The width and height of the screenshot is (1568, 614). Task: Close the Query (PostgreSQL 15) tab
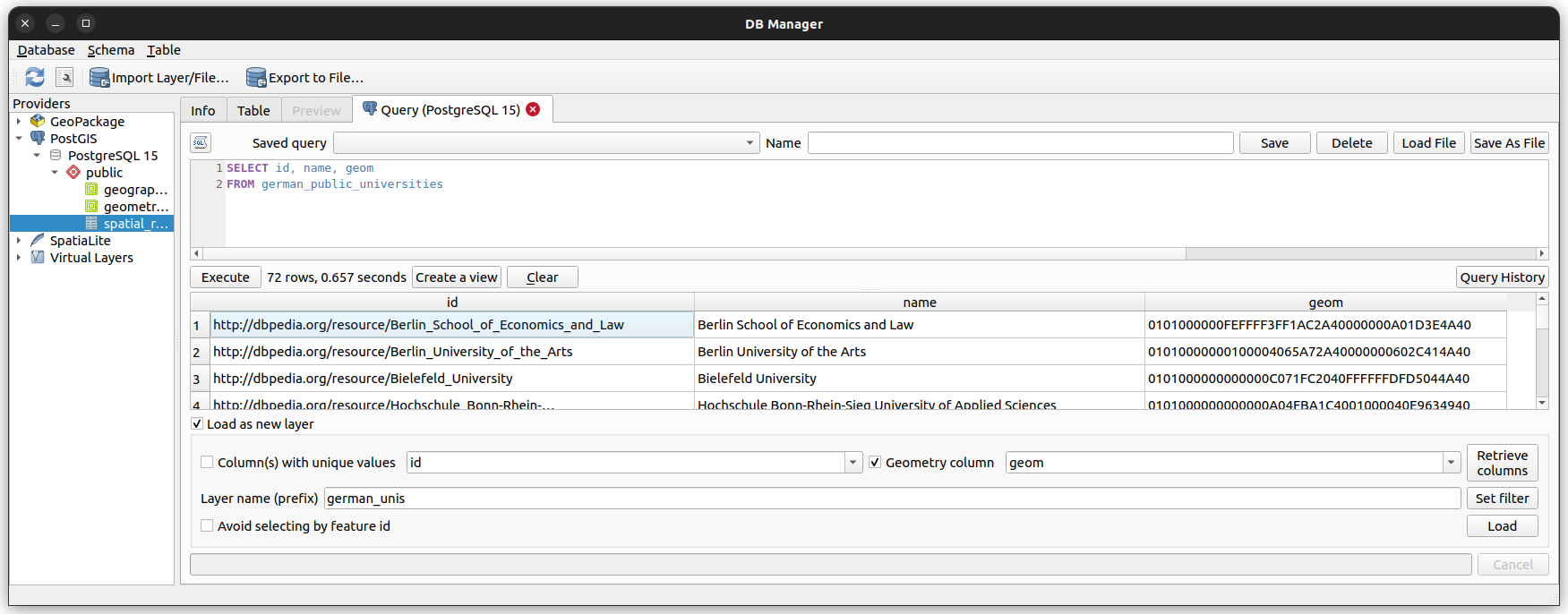(533, 109)
